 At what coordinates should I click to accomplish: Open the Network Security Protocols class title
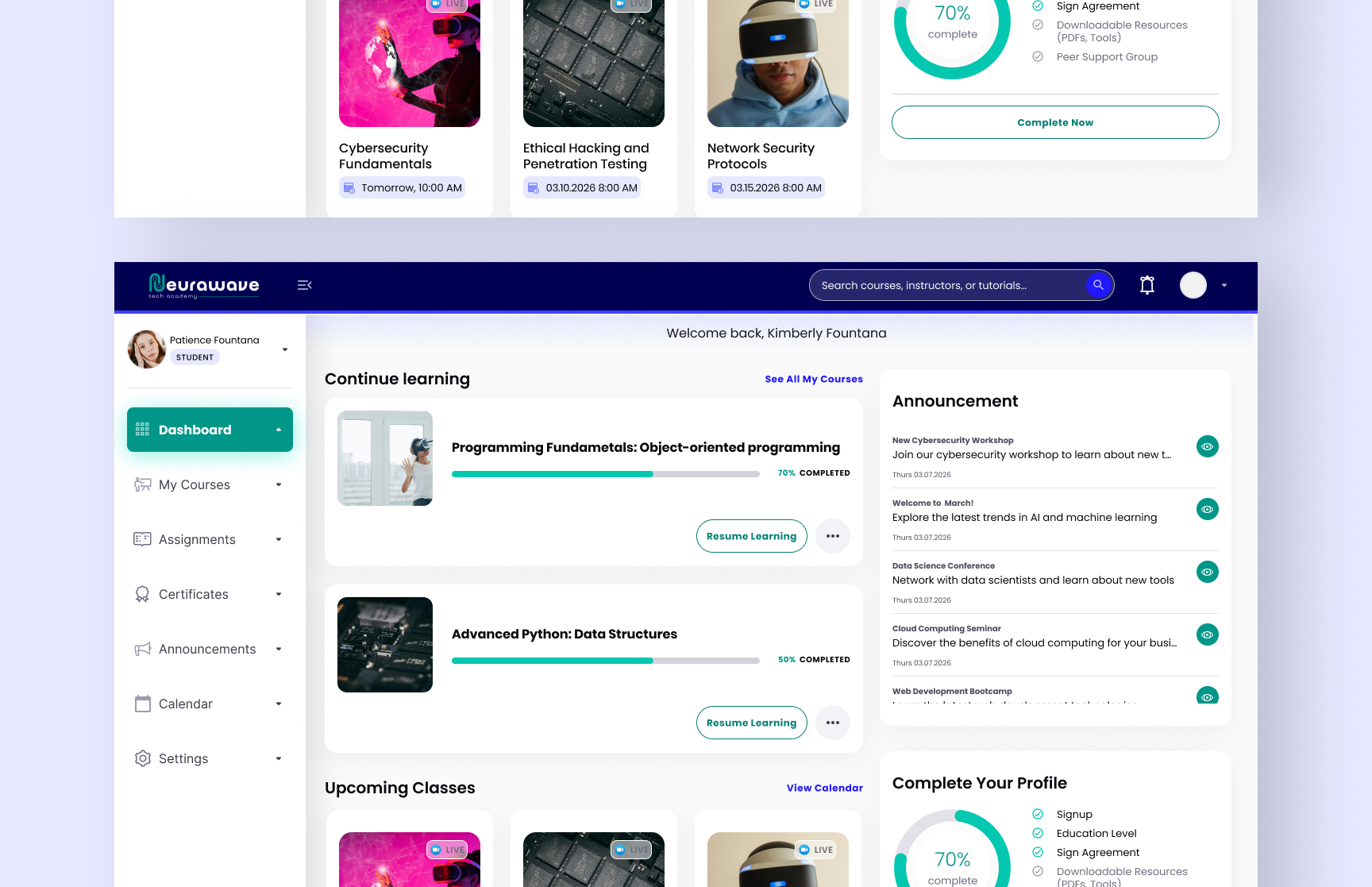click(x=761, y=156)
